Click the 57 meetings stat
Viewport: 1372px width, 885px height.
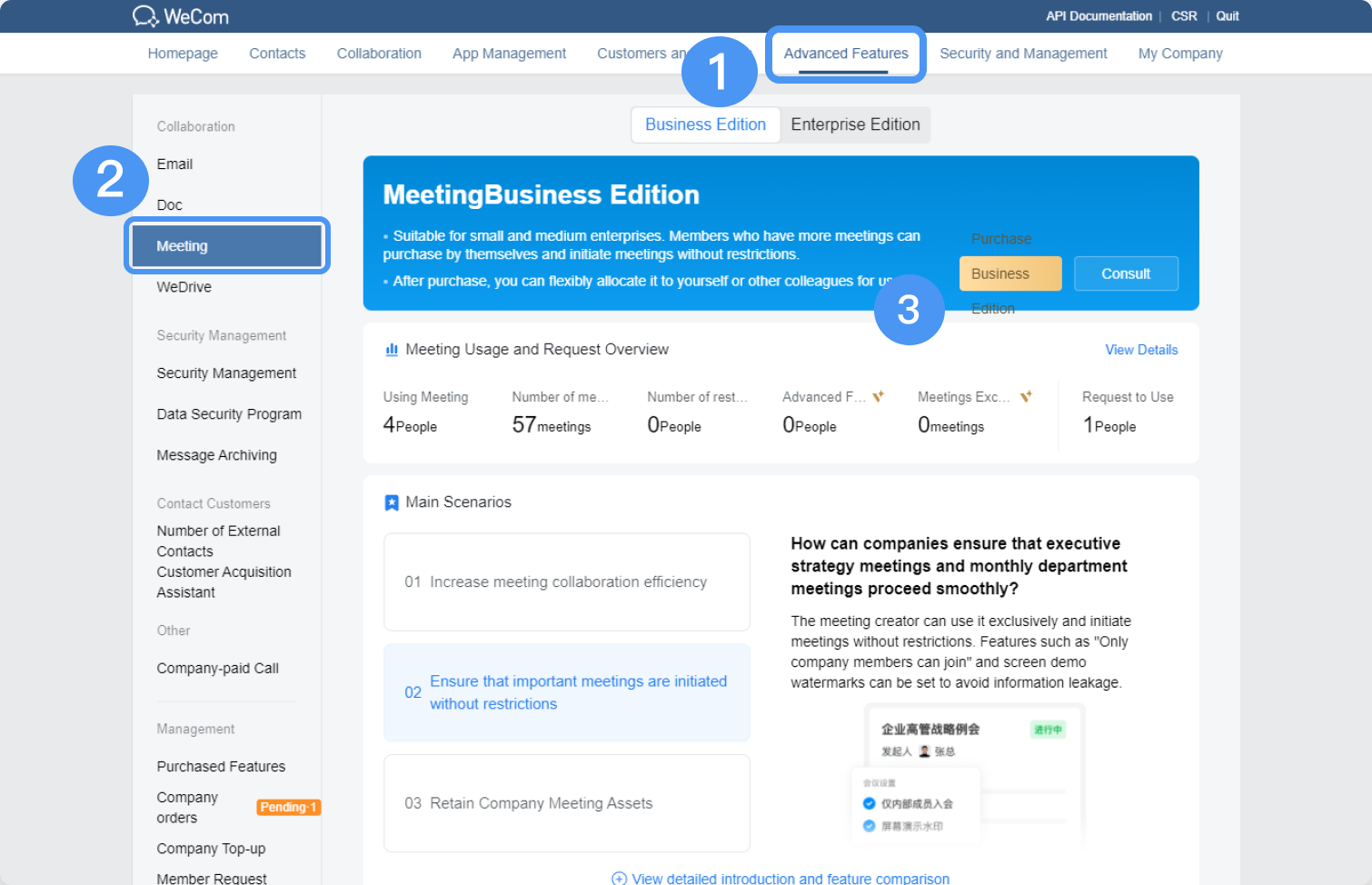[560, 413]
